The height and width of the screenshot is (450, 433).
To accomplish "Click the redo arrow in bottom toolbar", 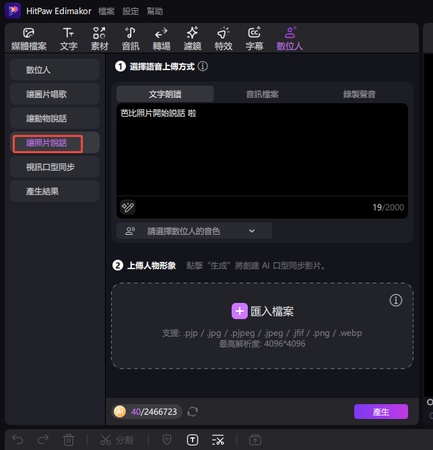I will point(43,440).
